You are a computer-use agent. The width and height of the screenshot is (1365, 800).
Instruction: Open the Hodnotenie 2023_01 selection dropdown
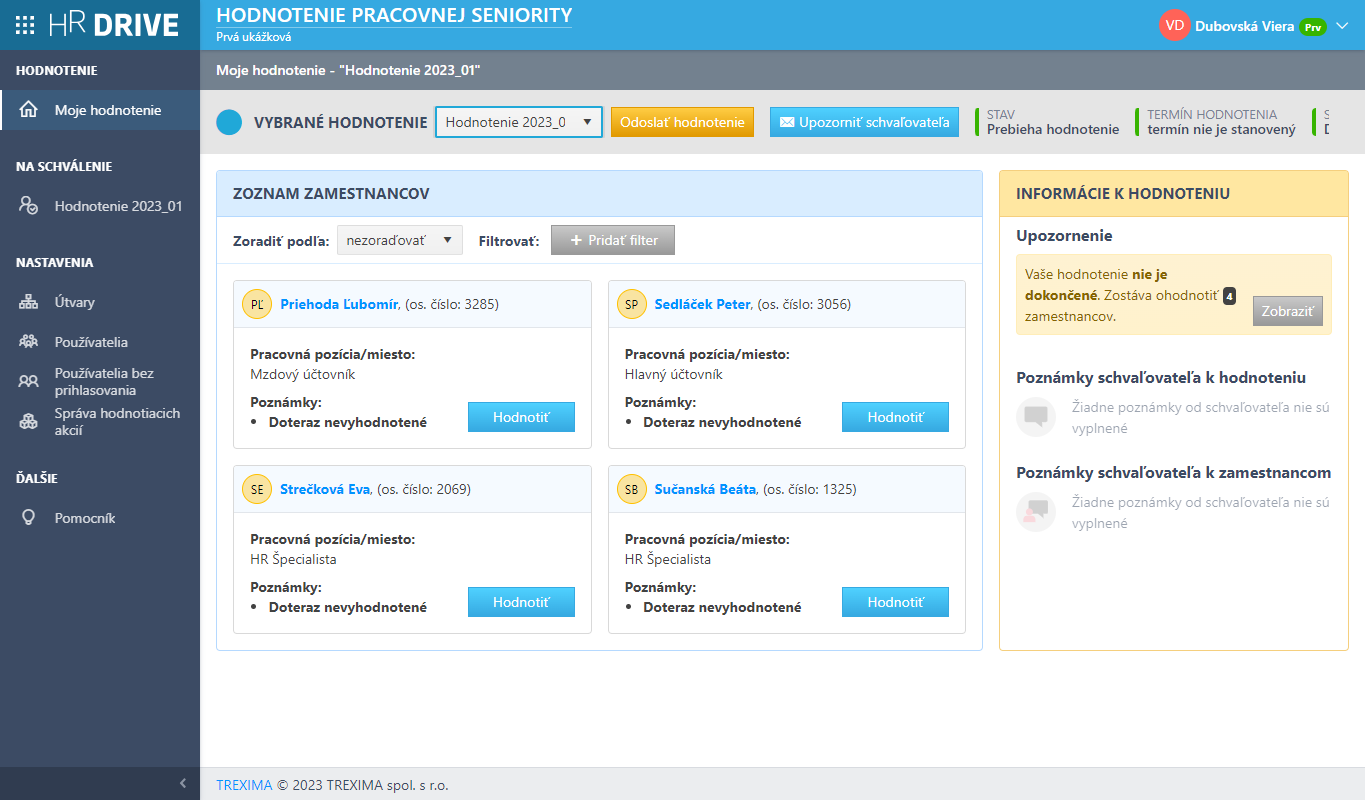pos(518,122)
